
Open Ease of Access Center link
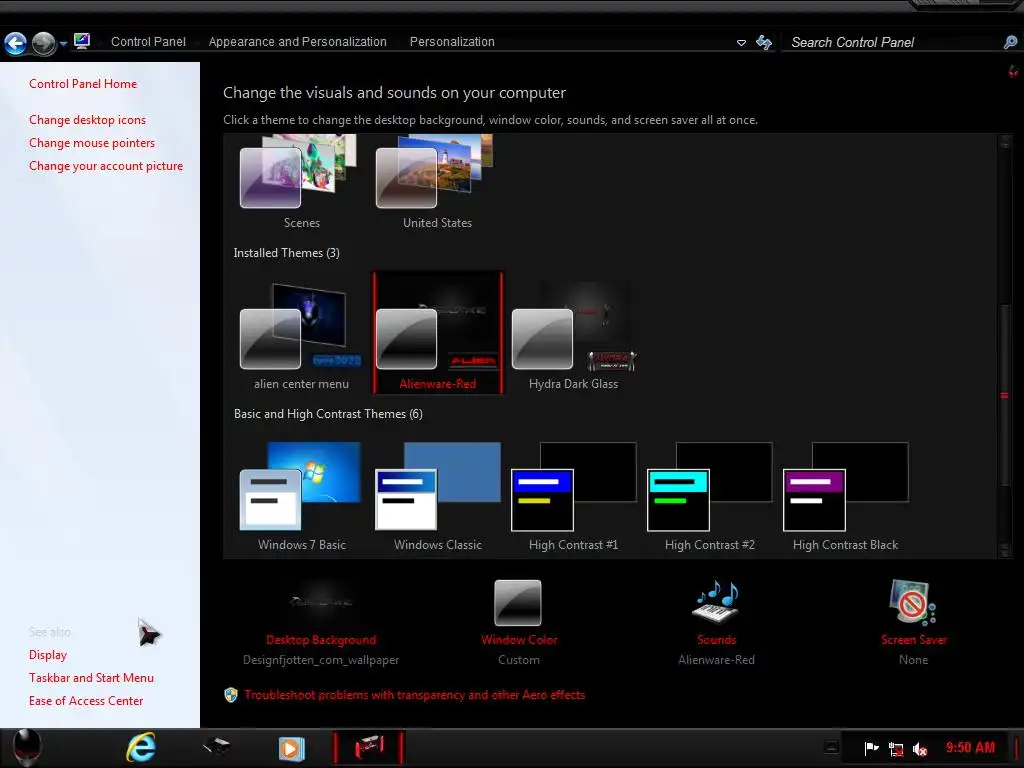[x=86, y=701]
